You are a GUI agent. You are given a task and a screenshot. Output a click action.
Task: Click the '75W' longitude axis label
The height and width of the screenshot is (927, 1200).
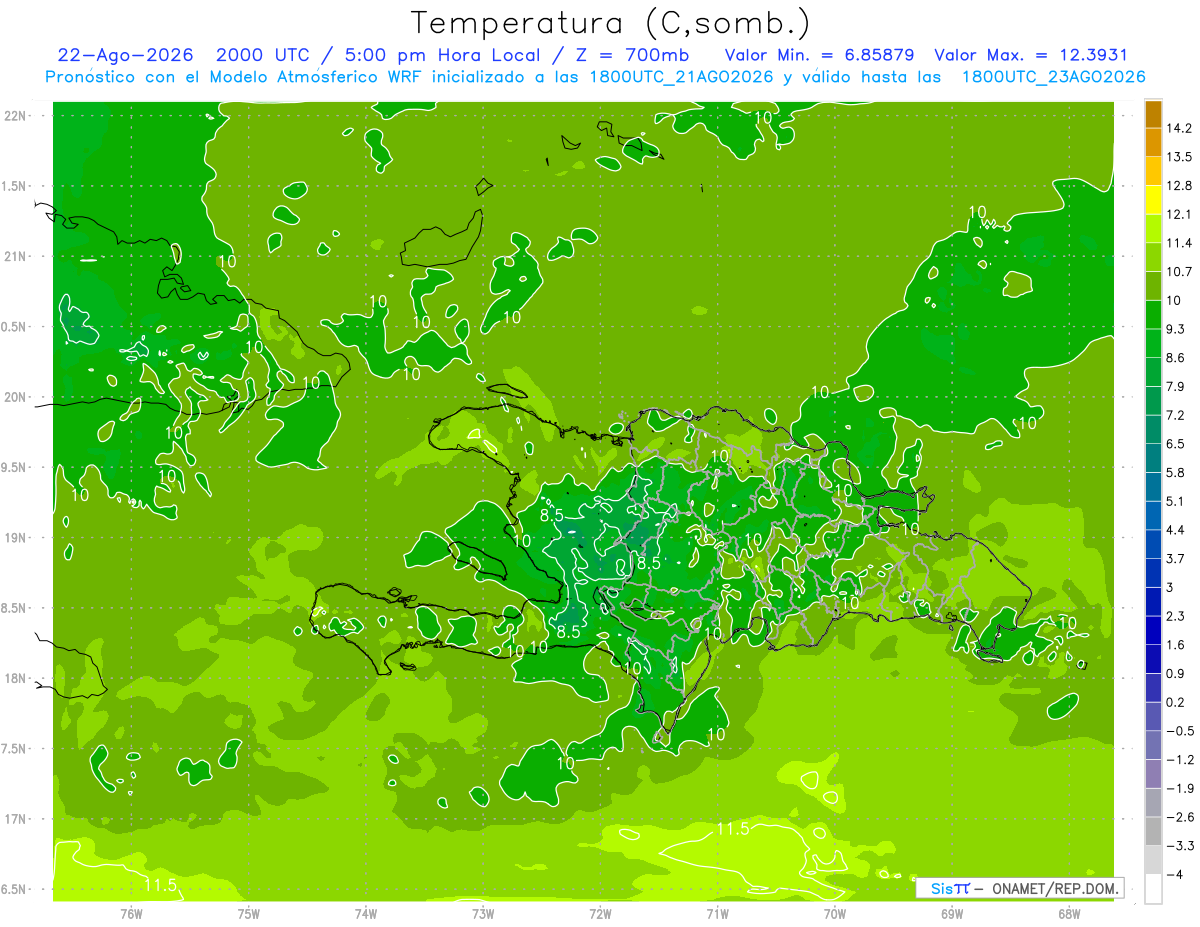tap(248, 913)
